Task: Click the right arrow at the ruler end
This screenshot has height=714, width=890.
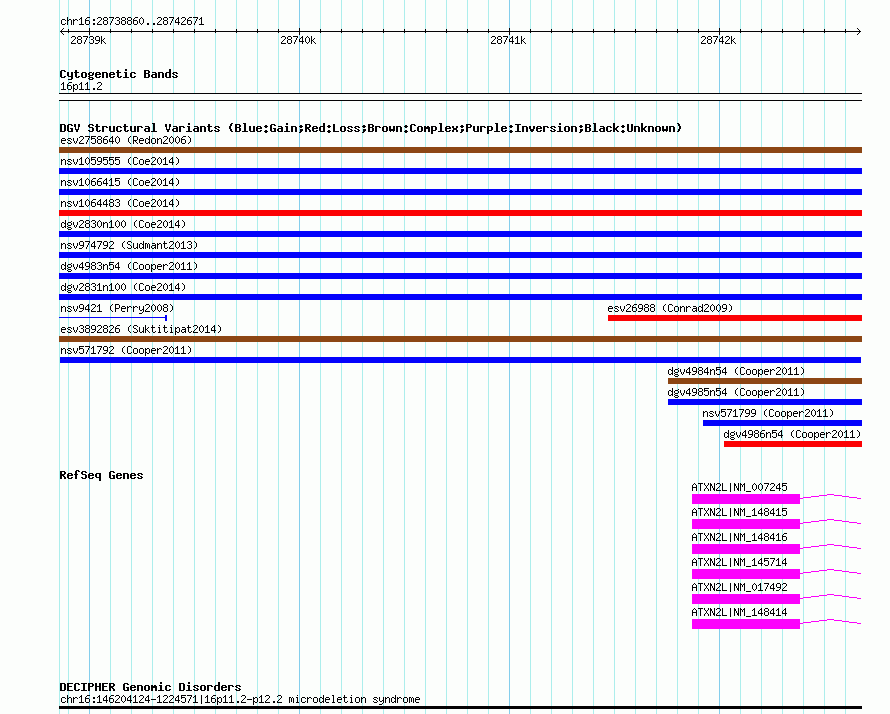Action: pos(859,32)
